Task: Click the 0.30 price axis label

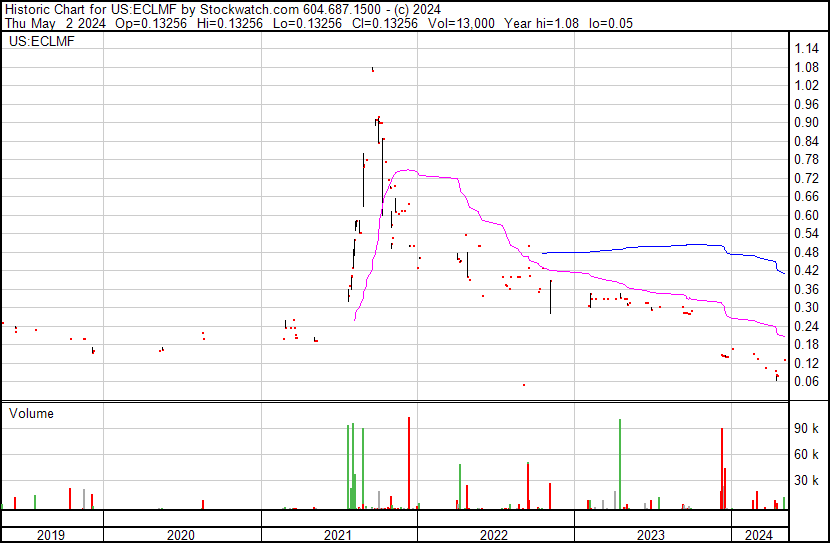Action: (807, 307)
